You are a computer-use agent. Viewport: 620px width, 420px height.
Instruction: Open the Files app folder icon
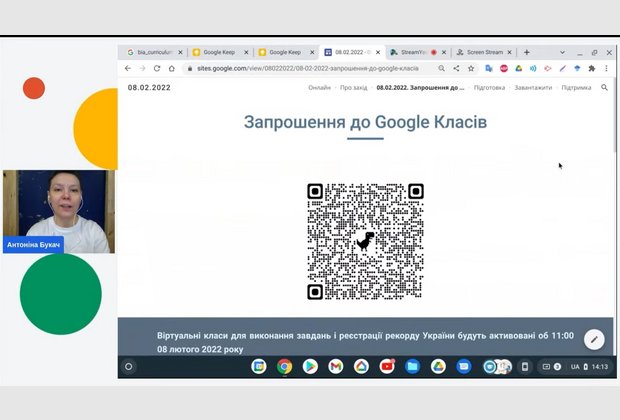(413, 367)
